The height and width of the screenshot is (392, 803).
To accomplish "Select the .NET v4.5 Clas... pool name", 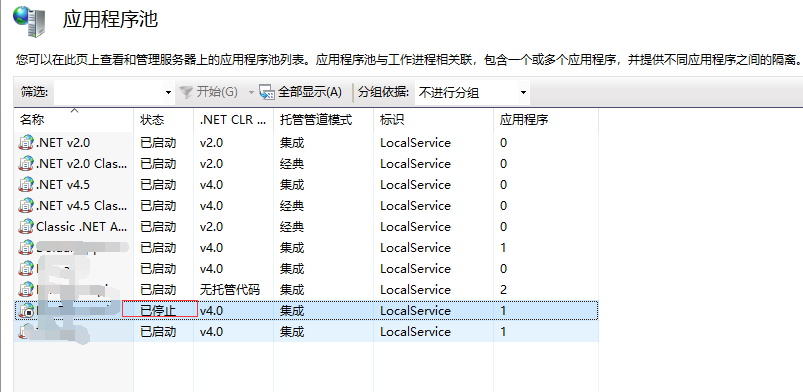I will coord(81,206).
